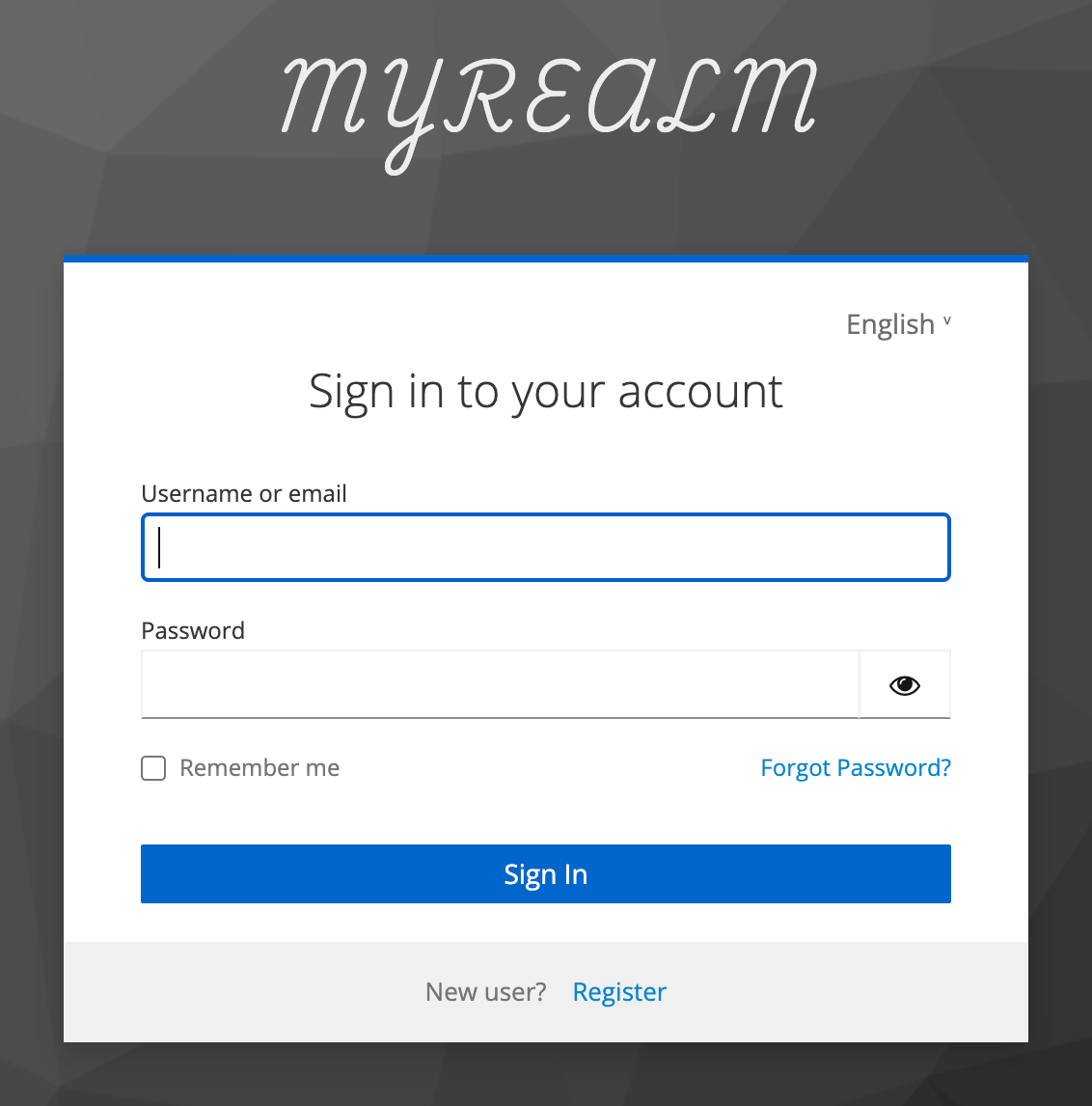Screen dimensions: 1092x1106
Task: Focus the Username or email field
Action: [546, 547]
